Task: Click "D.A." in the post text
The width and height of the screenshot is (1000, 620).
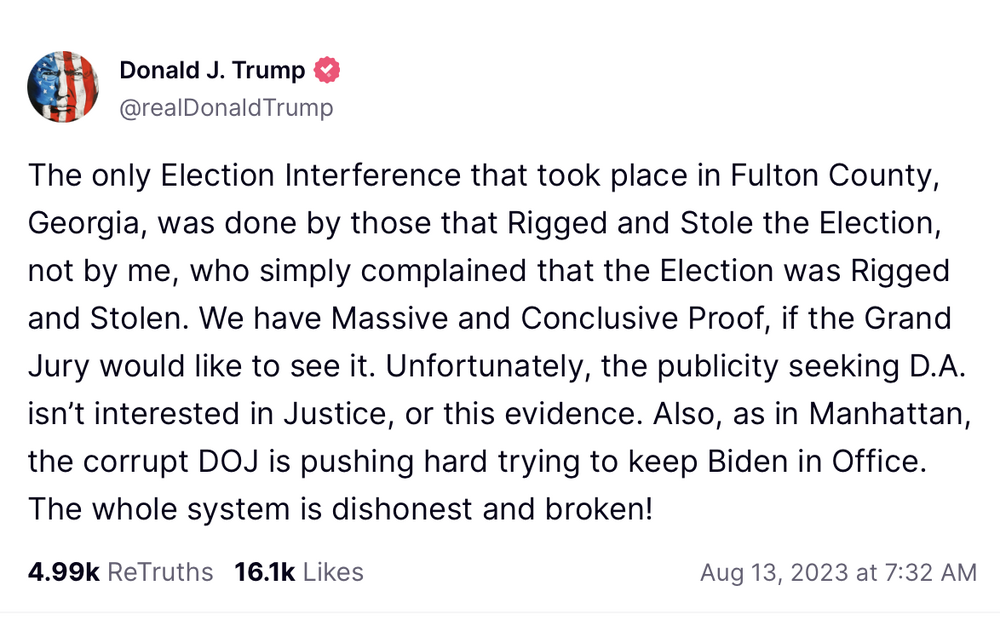Action: [x=938, y=367]
